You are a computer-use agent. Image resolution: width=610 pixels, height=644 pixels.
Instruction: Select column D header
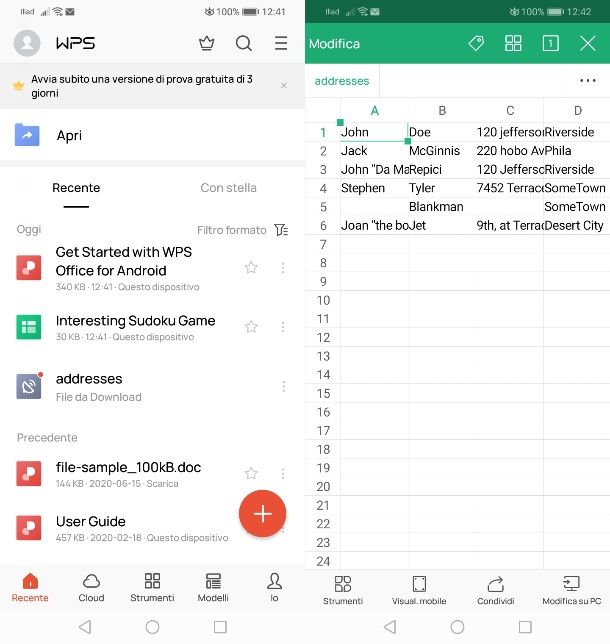[x=578, y=110]
